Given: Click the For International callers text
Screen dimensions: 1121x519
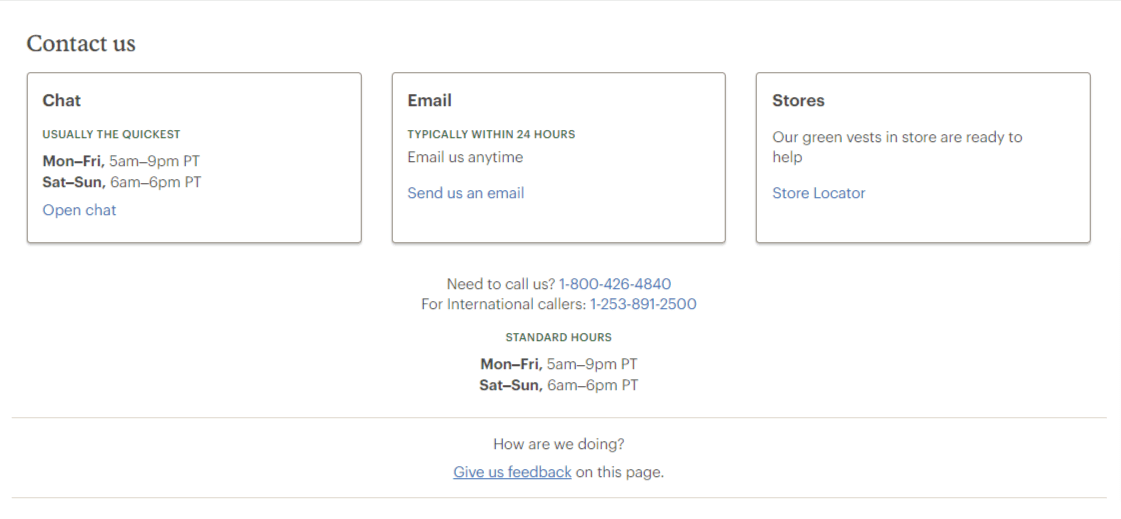Looking at the screenshot, I should pyautogui.click(x=503, y=304).
